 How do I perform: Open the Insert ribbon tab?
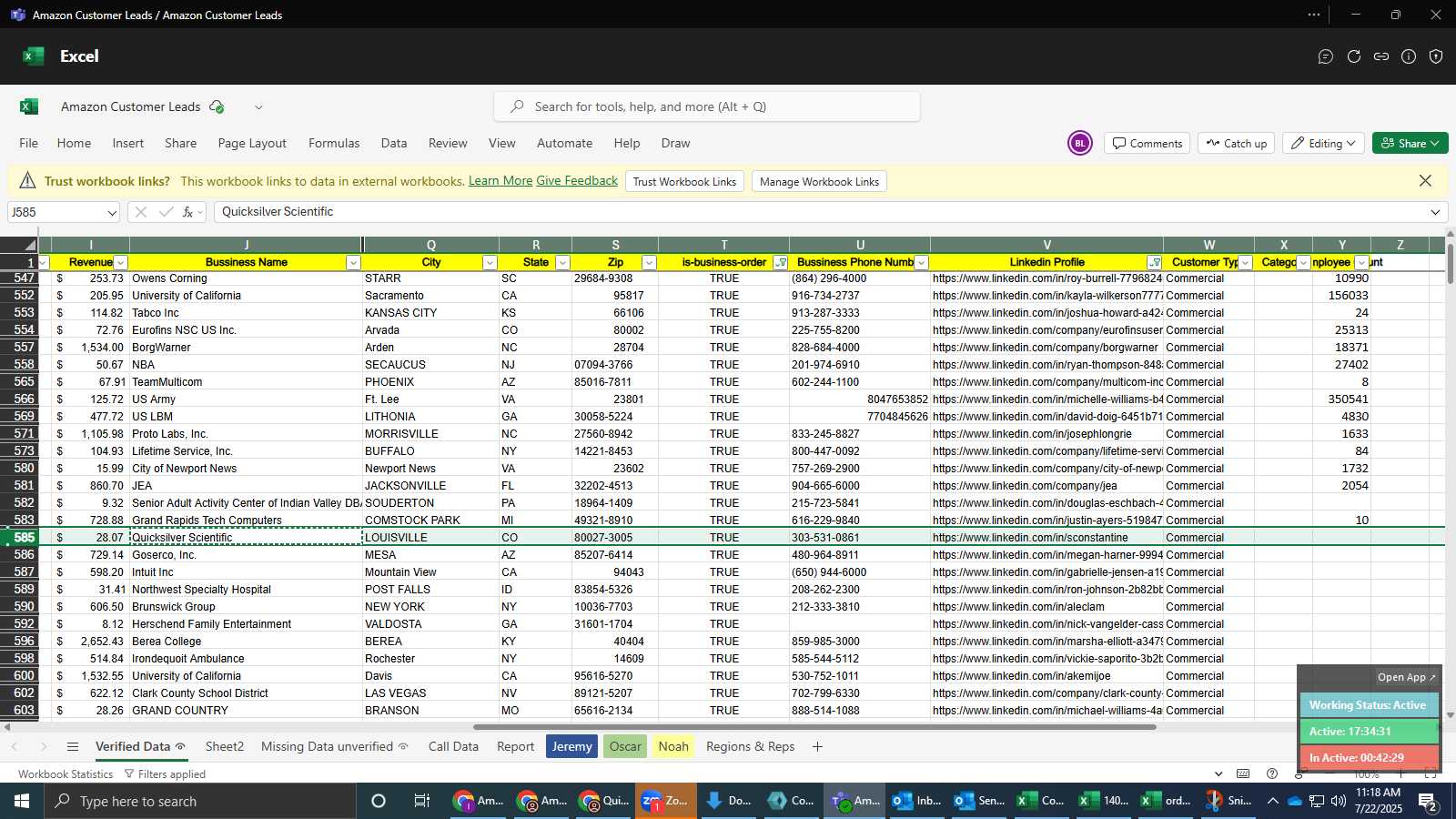[x=128, y=143]
